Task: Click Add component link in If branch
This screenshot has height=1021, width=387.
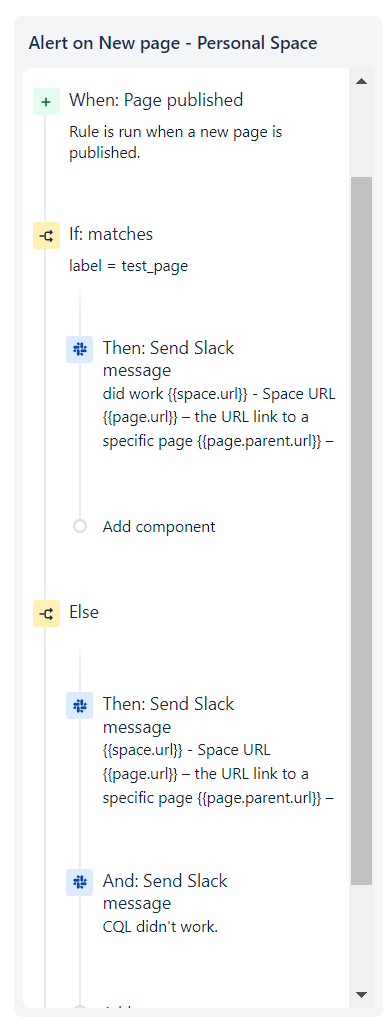Action: tap(159, 526)
